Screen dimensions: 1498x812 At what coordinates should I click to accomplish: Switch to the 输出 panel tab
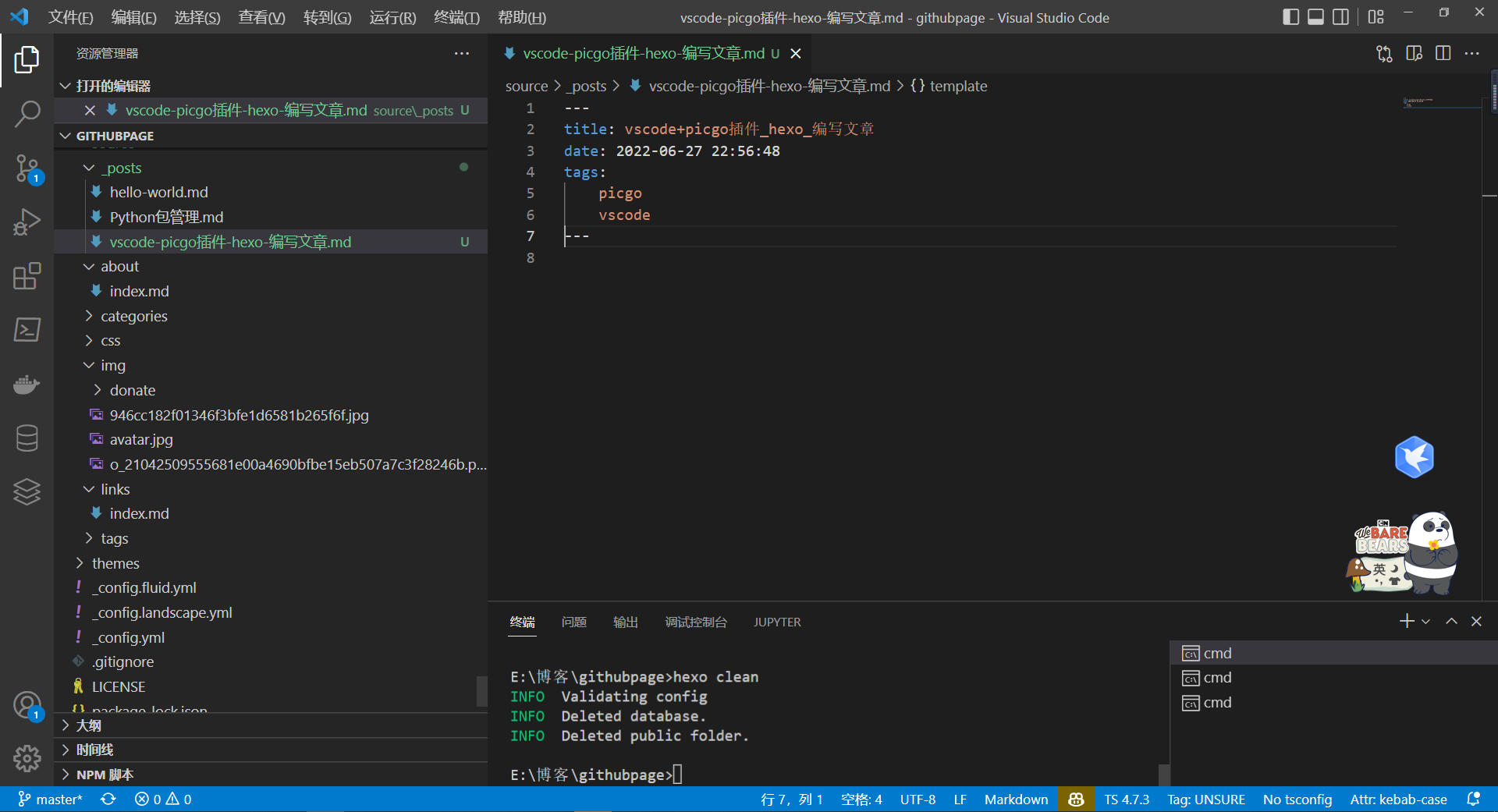click(626, 622)
